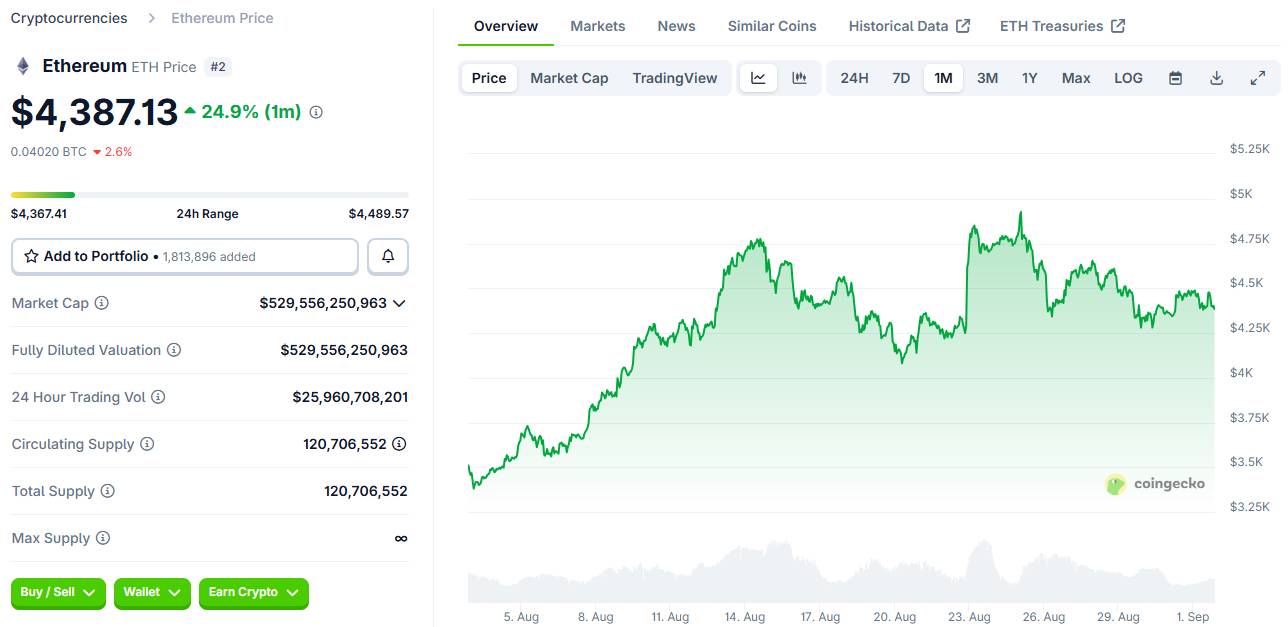Click the $4,489.57 range high value
Image resolution: width=1288 pixels, height=627 pixels.
(x=379, y=214)
